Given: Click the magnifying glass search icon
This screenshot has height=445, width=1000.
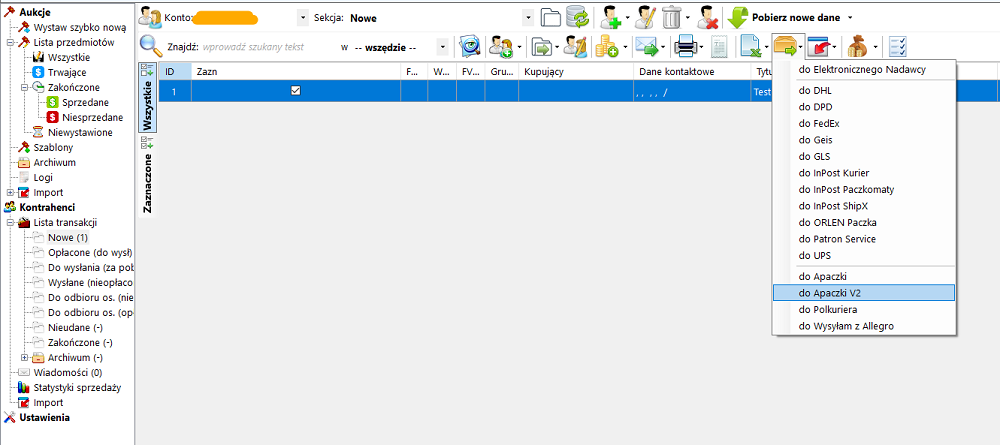Looking at the screenshot, I should pyautogui.click(x=150, y=45).
